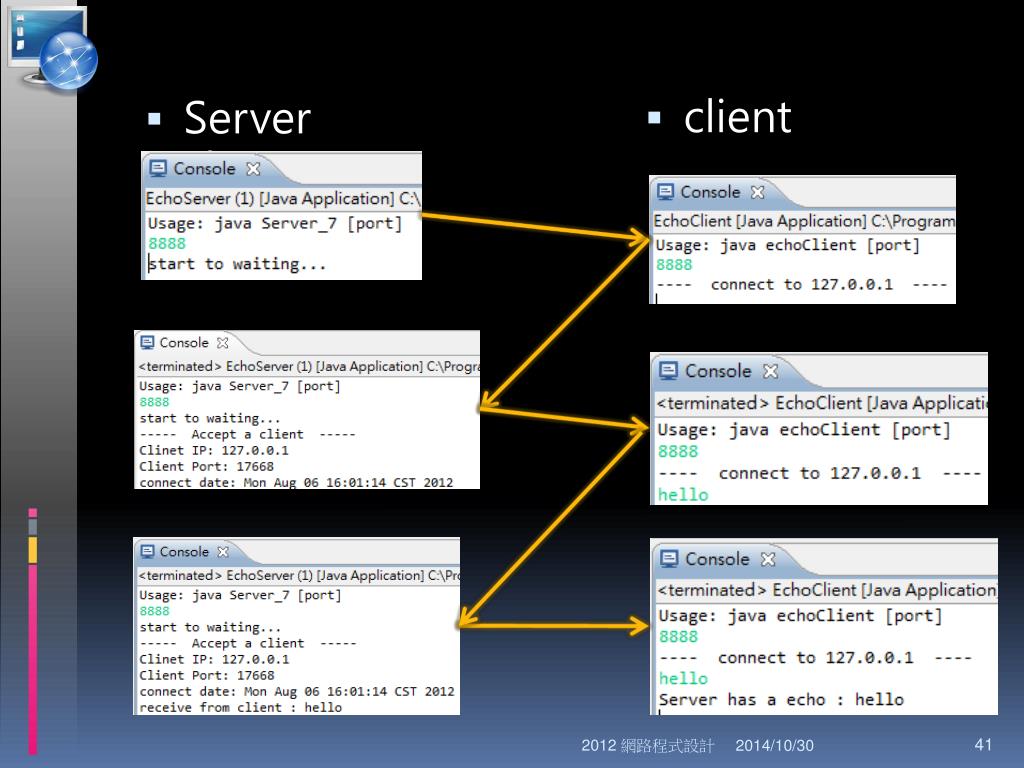This screenshot has height=768, width=1024.
Task: Close Console tab X in middle client console
Action: pyautogui.click(x=771, y=371)
